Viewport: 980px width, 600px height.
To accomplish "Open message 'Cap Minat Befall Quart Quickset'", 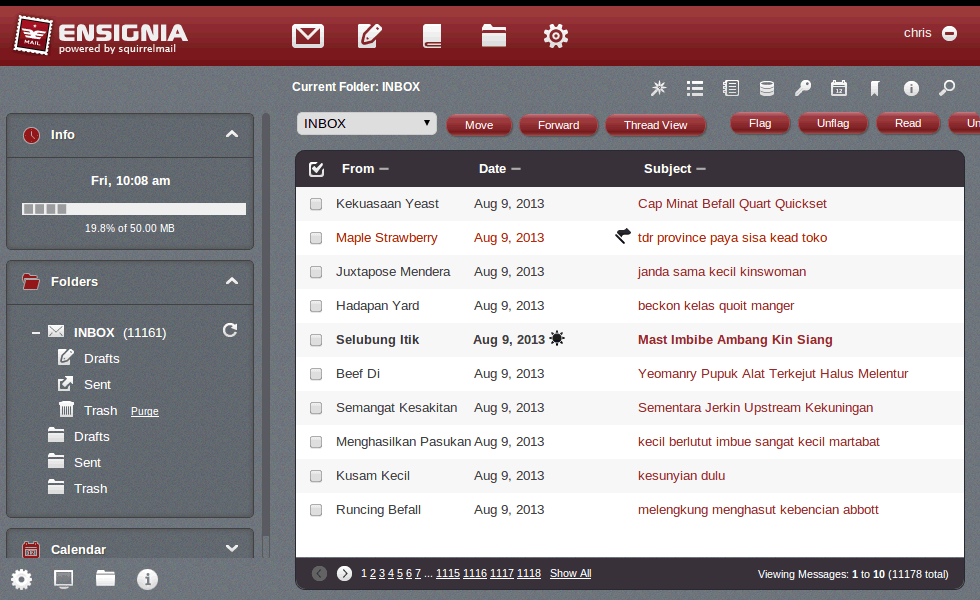I will pyautogui.click(x=732, y=204).
